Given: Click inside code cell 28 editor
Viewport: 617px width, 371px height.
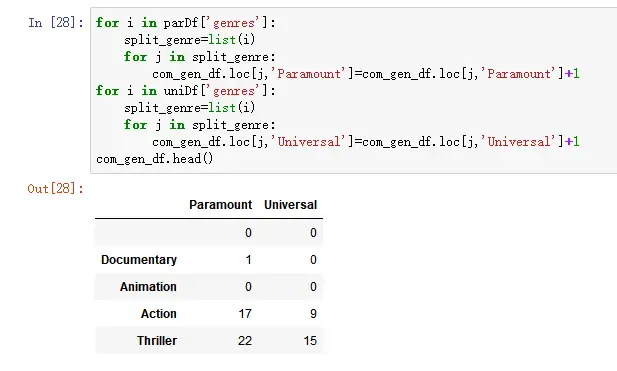Looking at the screenshot, I should (354, 90).
